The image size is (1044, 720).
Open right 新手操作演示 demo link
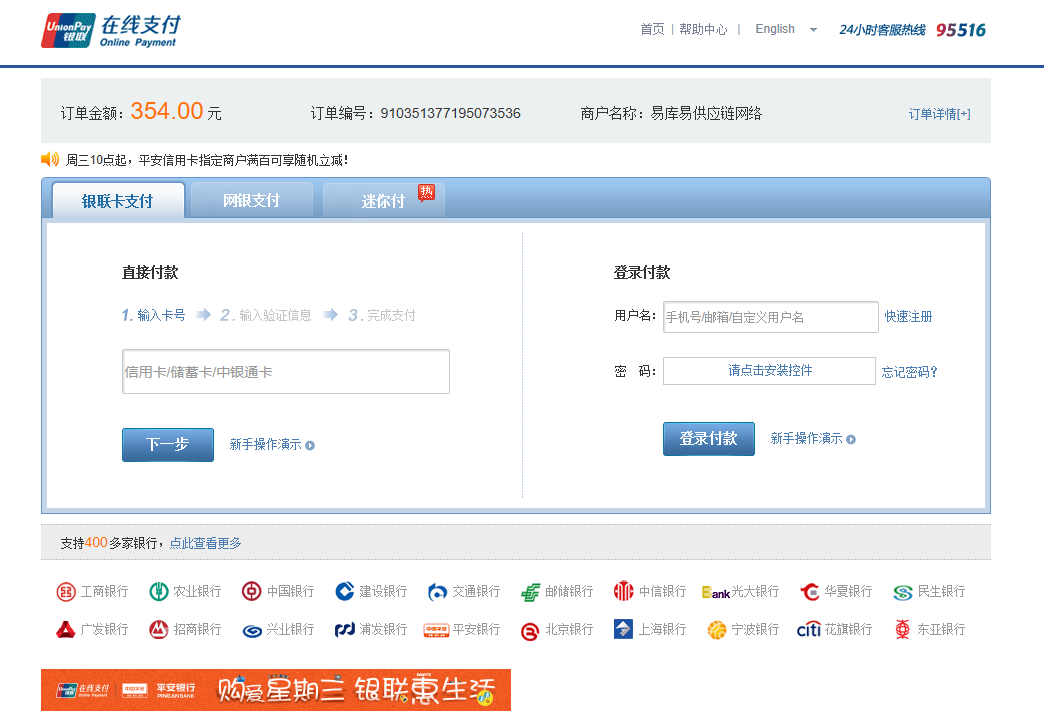(x=806, y=438)
